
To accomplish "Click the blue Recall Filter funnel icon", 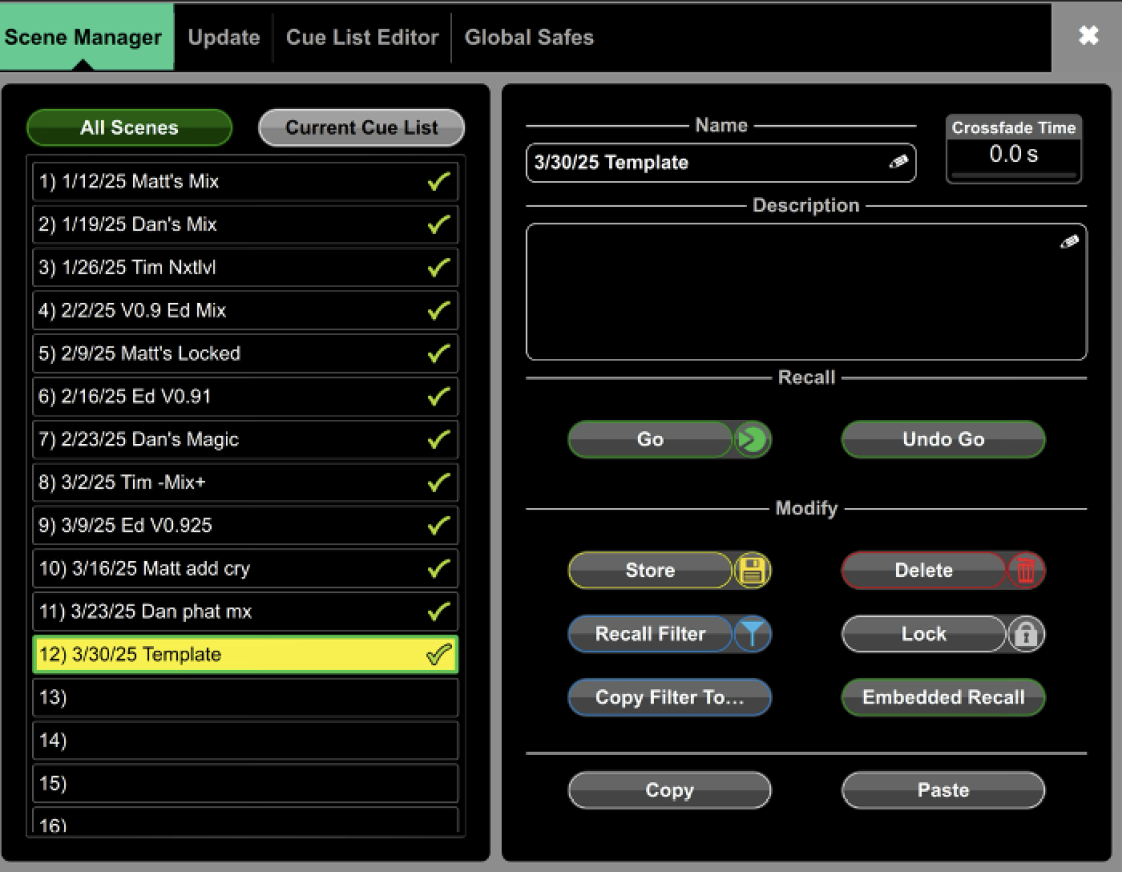I will 752,634.
